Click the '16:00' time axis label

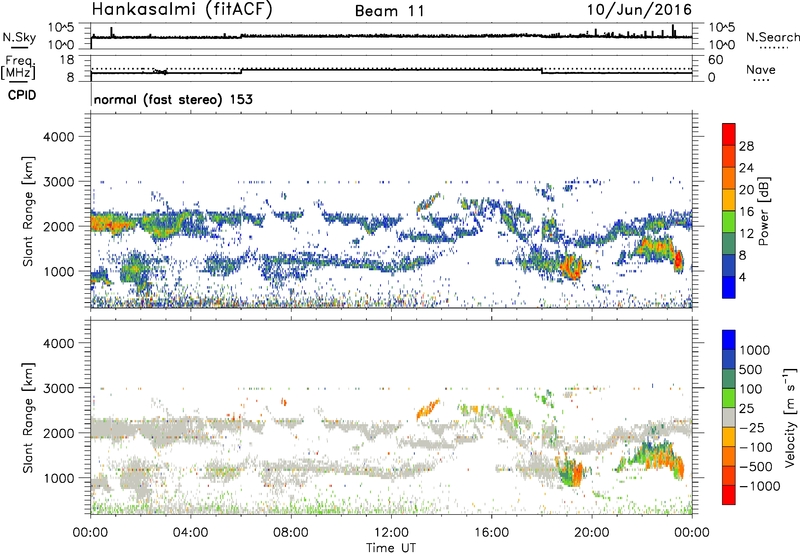pyautogui.click(x=491, y=533)
